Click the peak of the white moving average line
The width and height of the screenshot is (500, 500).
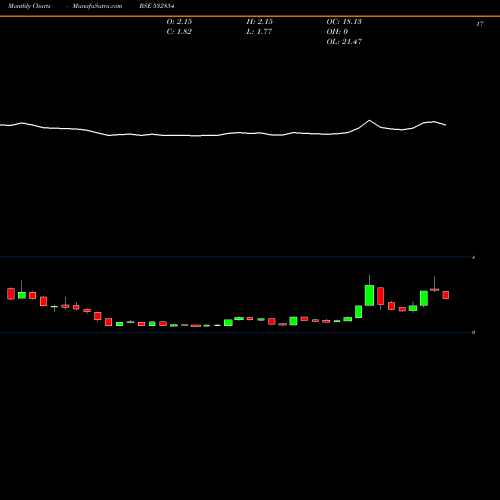pyautogui.click(x=369, y=120)
